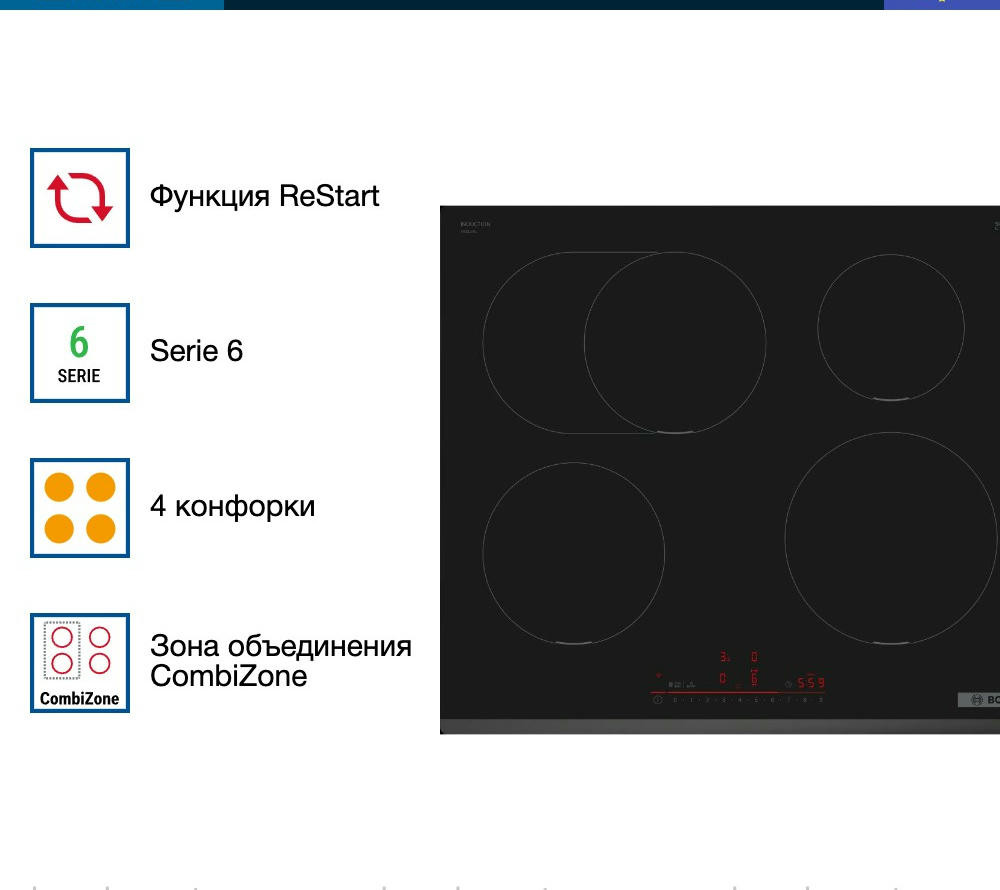Select the green Serie 6 badge icon
Image resolution: width=1000 pixels, height=890 pixels.
pyautogui.click(x=80, y=353)
